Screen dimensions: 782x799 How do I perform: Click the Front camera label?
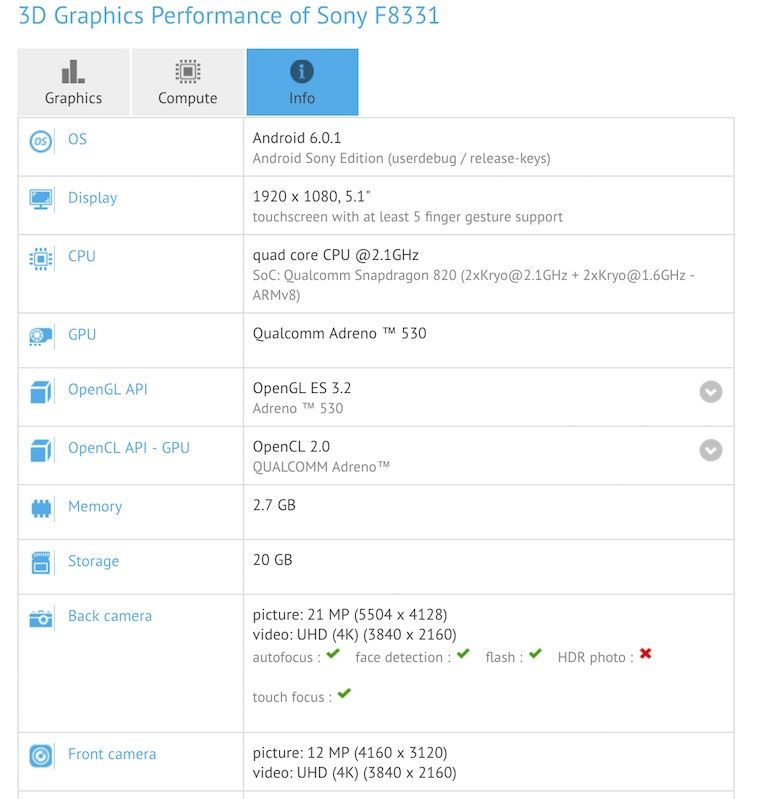click(112, 754)
